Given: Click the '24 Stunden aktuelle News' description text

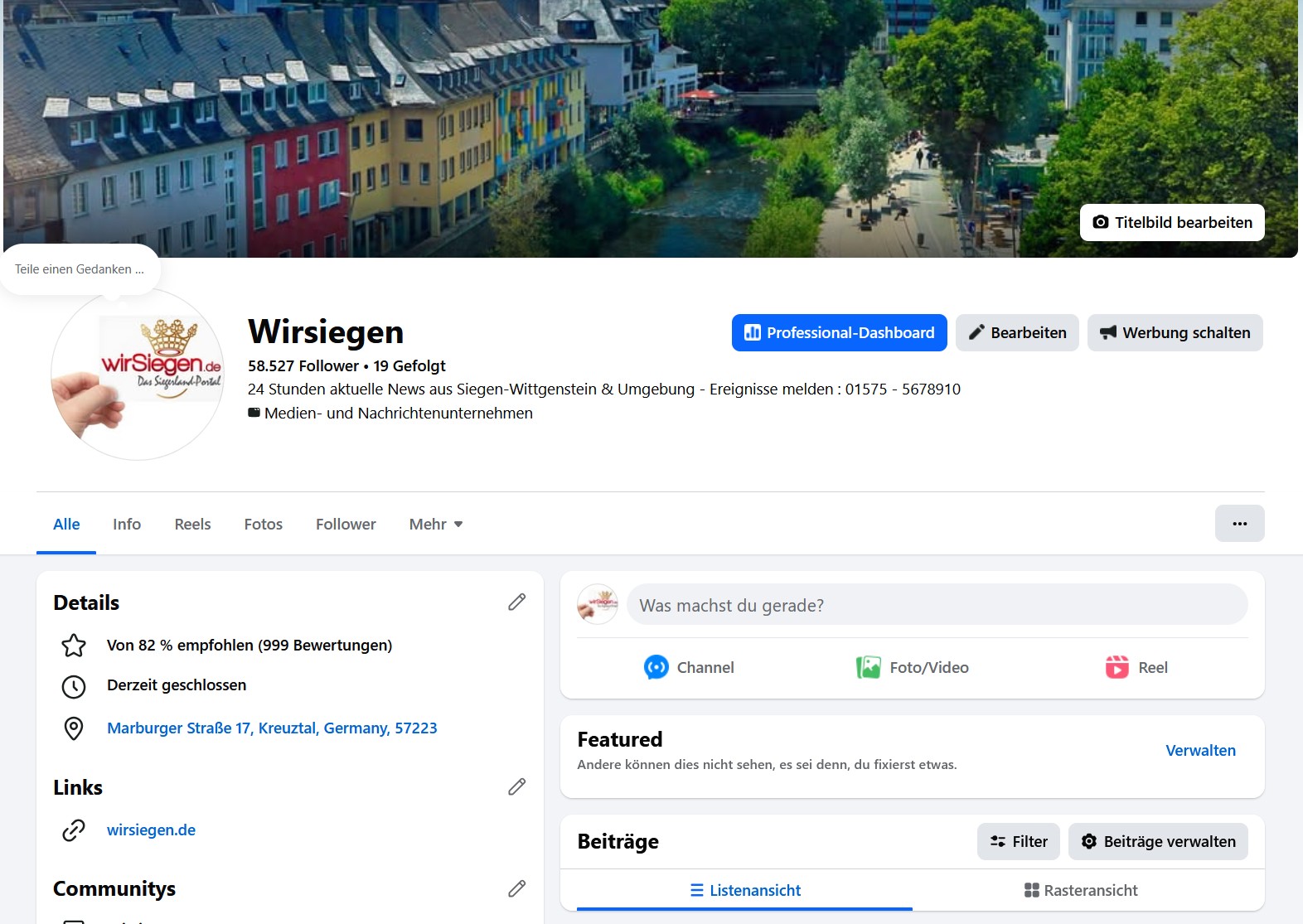Looking at the screenshot, I should pyautogui.click(x=604, y=389).
